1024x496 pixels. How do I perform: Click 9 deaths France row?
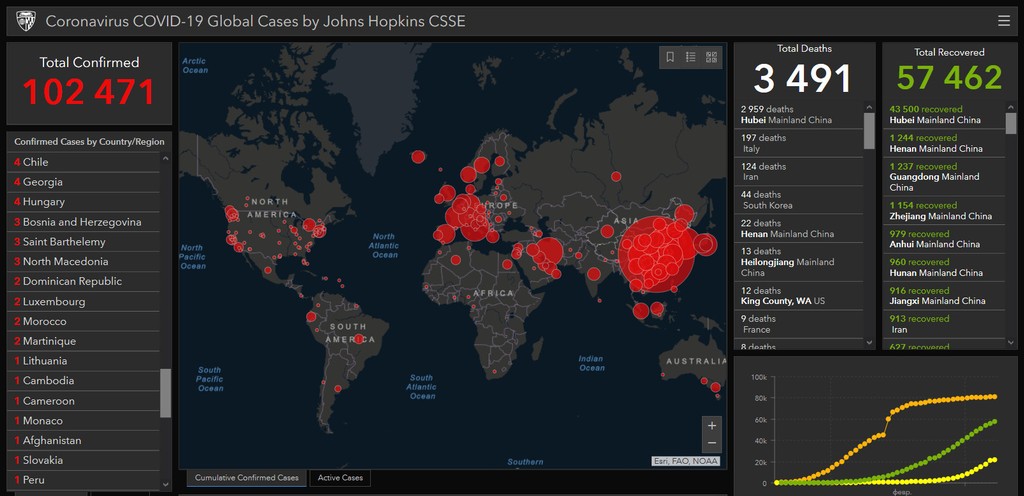tap(799, 324)
